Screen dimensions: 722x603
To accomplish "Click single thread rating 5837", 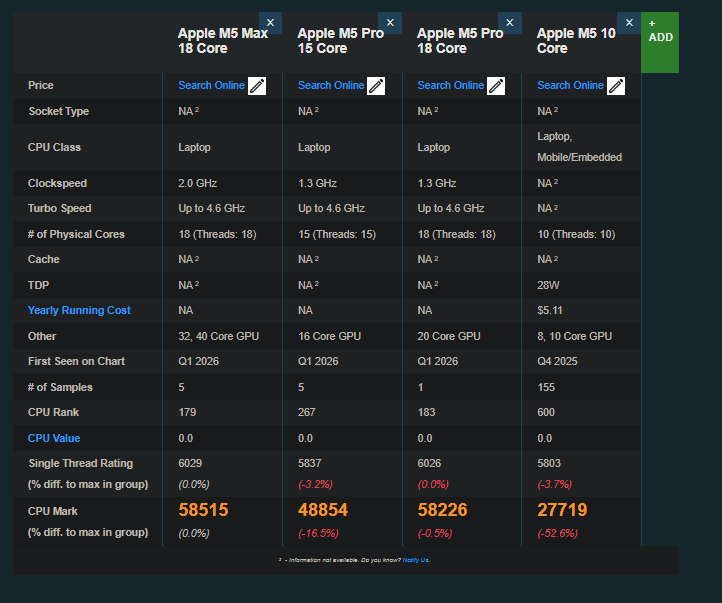I will click(309, 464).
